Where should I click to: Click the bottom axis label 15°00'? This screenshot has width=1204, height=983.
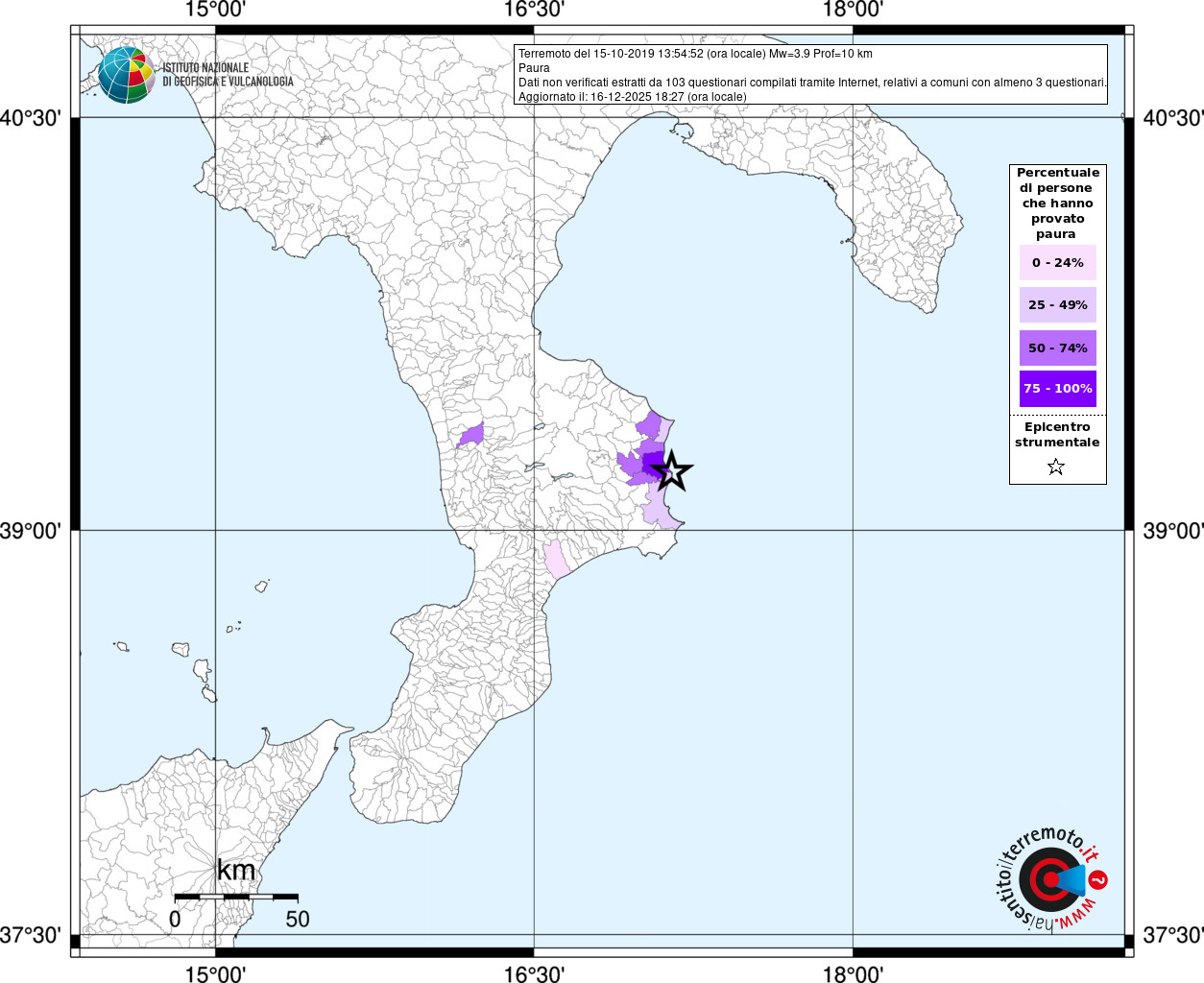pos(215,973)
